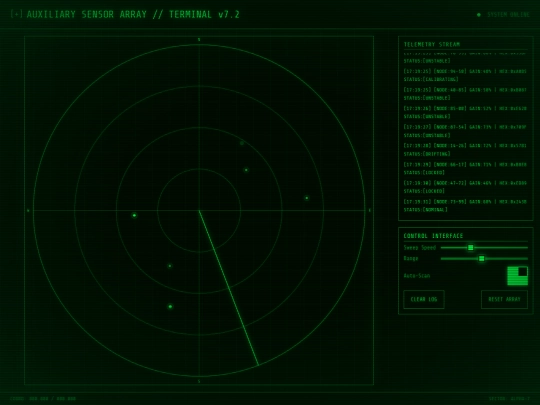Viewport: 540px width, 405px height.
Task: Click the [+] icon beside the terminal title
Action: pos(17,14)
